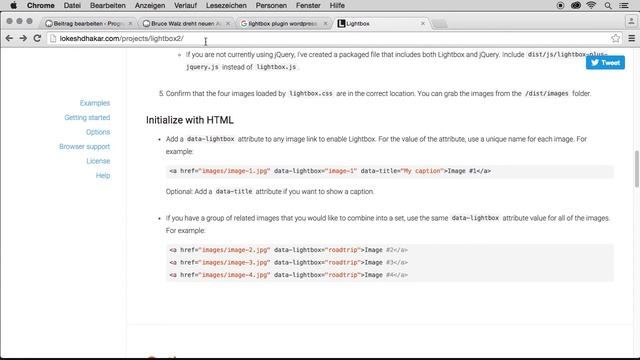Close the Beitrag bearbeiten tab
Screen dimensions: 640x360
click(x=130, y=24)
